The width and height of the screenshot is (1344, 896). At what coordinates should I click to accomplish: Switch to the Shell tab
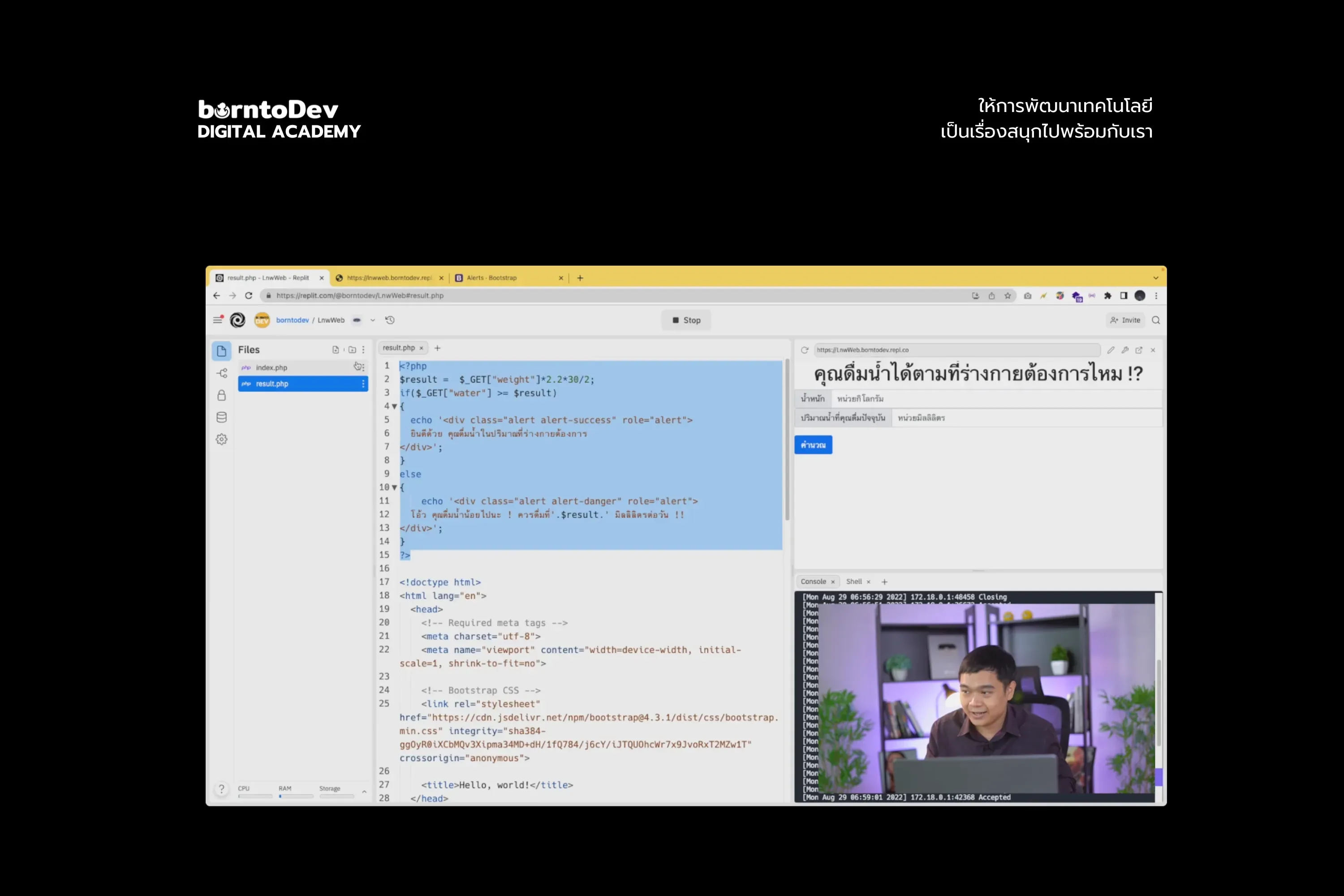[854, 582]
